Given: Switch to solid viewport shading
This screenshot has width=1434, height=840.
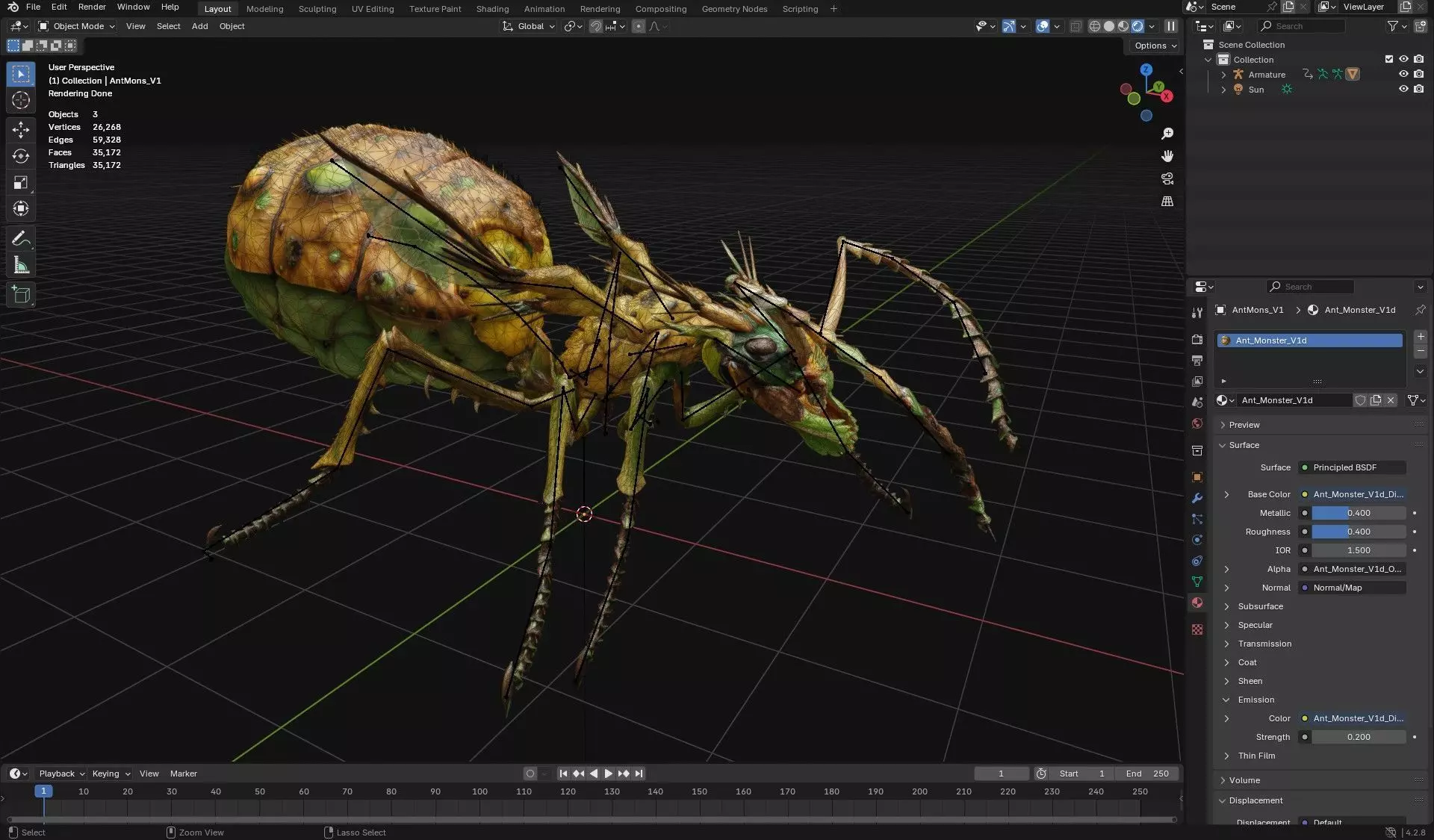Looking at the screenshot, I should tap(1109, 26).
